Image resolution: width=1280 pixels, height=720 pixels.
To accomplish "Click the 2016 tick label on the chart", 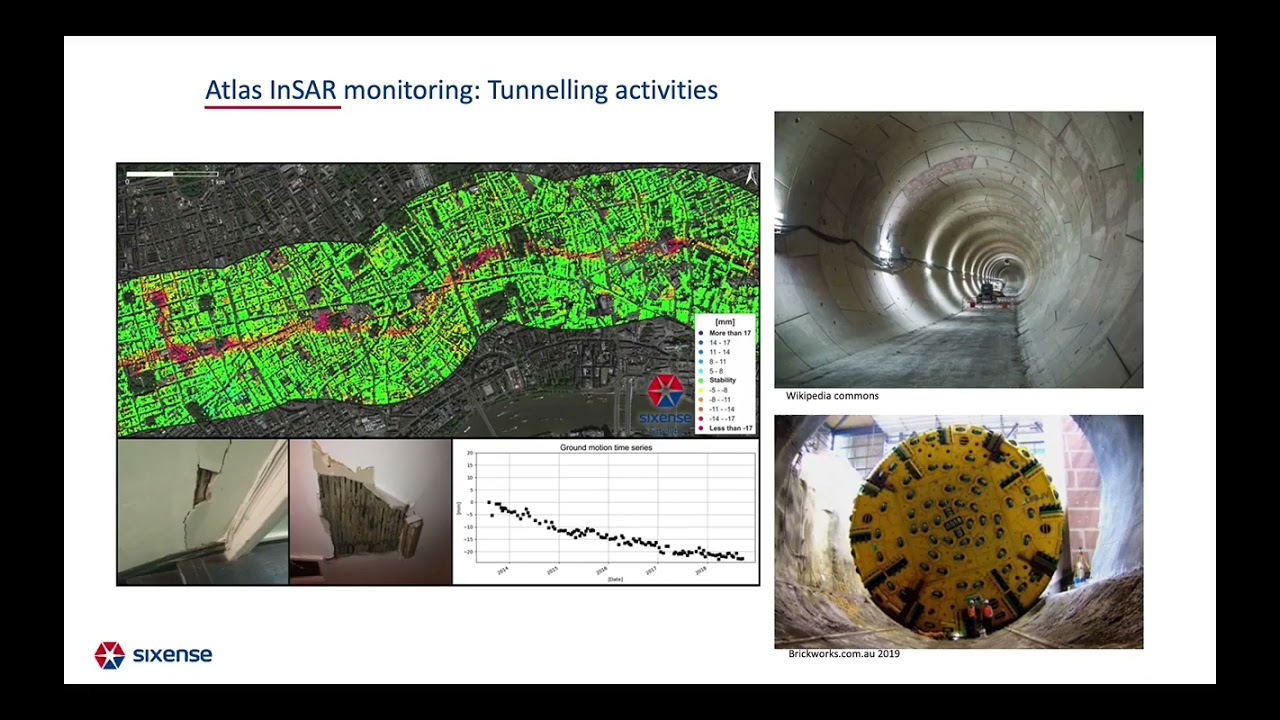I will tap(602, 570).
